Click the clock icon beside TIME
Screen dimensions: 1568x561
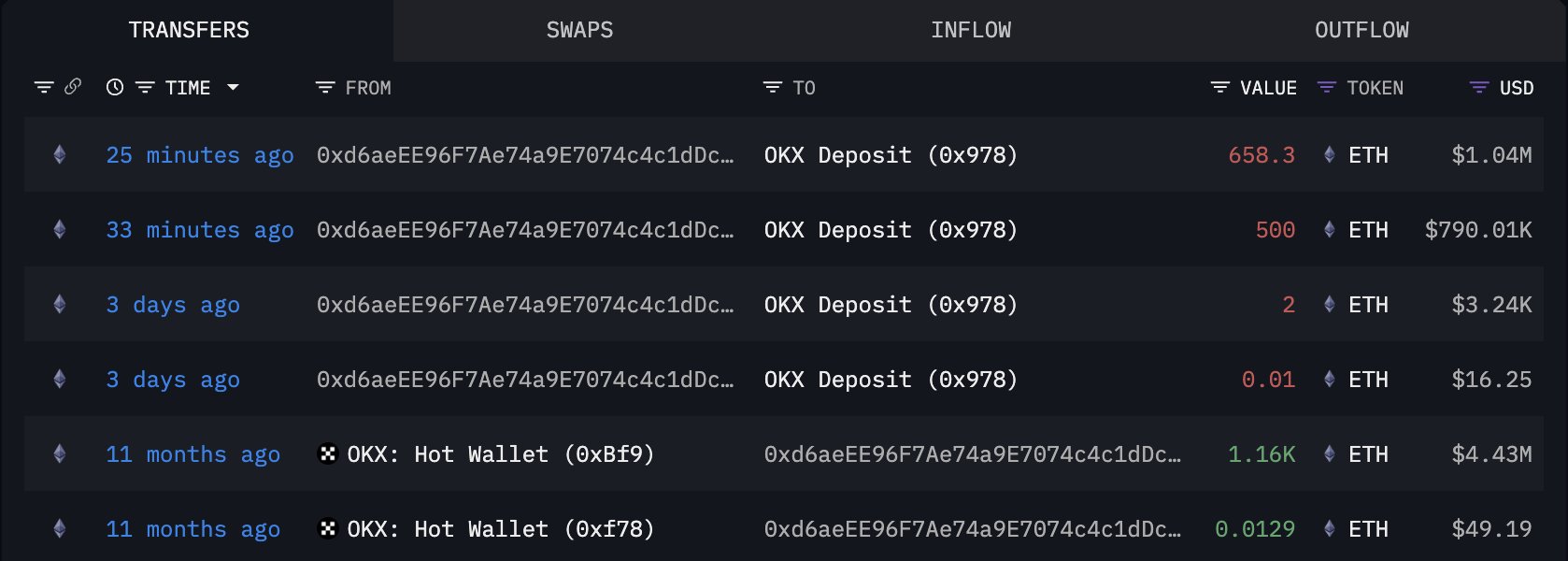click(115, 87)
